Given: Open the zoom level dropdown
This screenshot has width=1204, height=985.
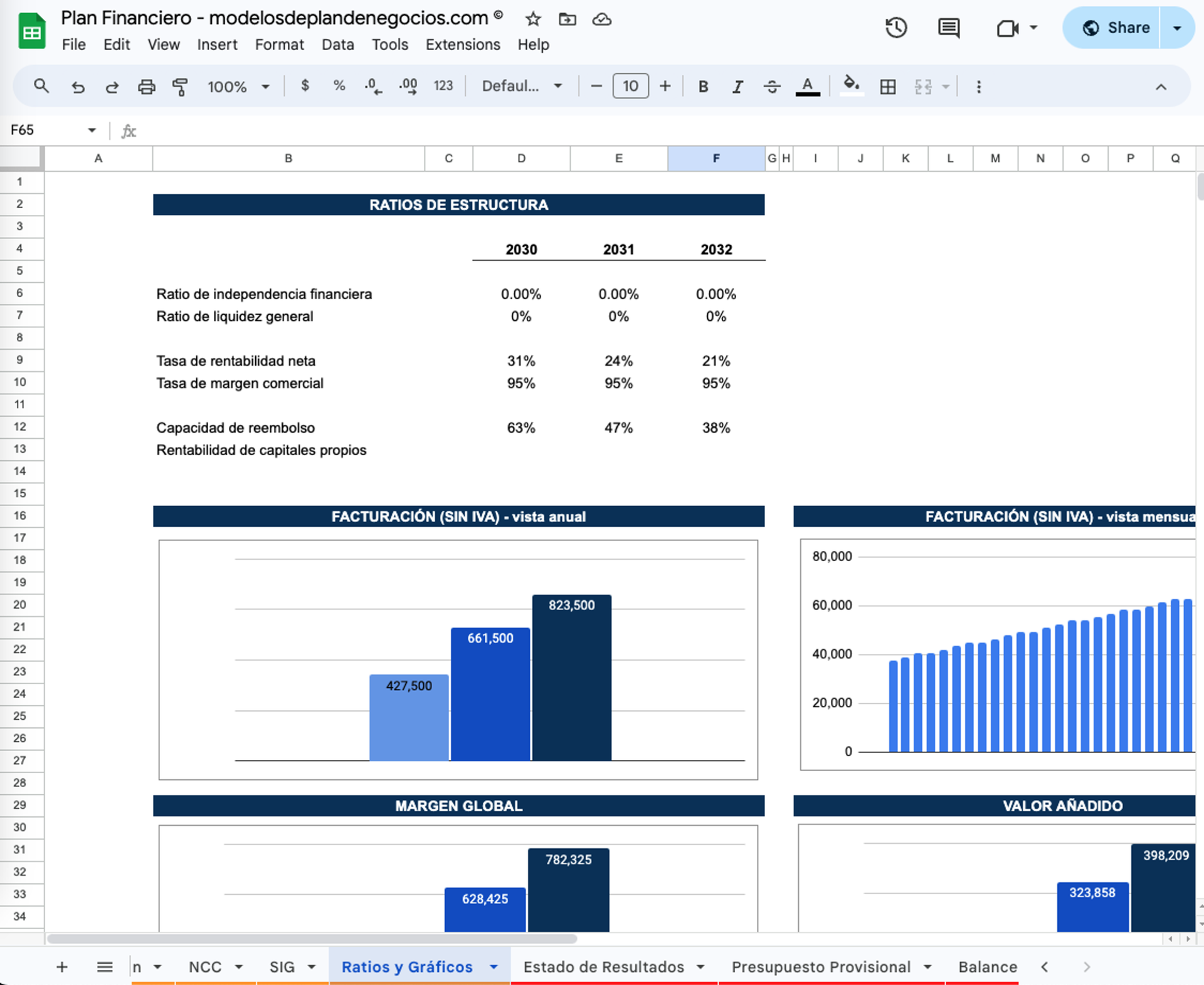Looking at the screenshot, I should pyautogui.click(x=238, y=87).
